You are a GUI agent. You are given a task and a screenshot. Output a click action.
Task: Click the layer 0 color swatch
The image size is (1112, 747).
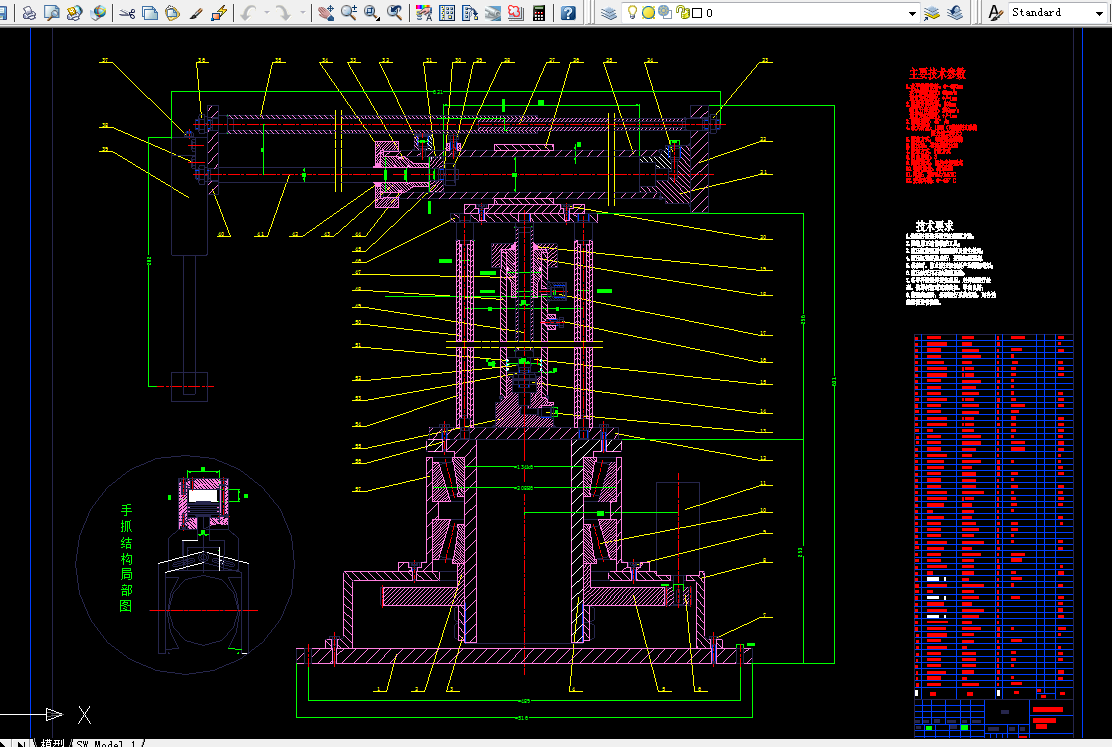696,13
